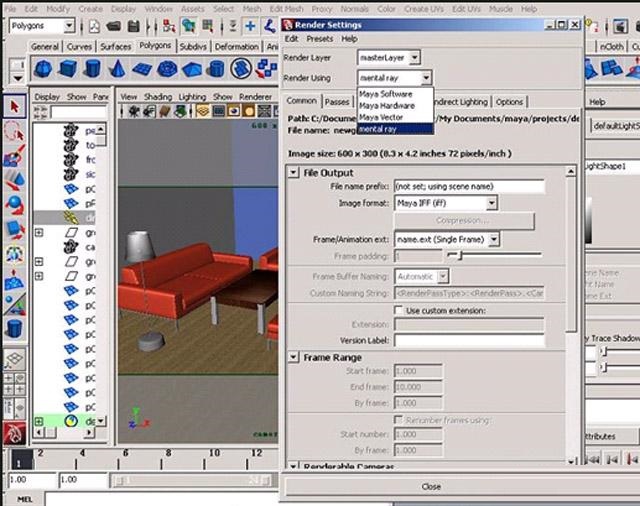Open the Render Using dropdown arrow
640x506 pixels.
click(426, 78)
